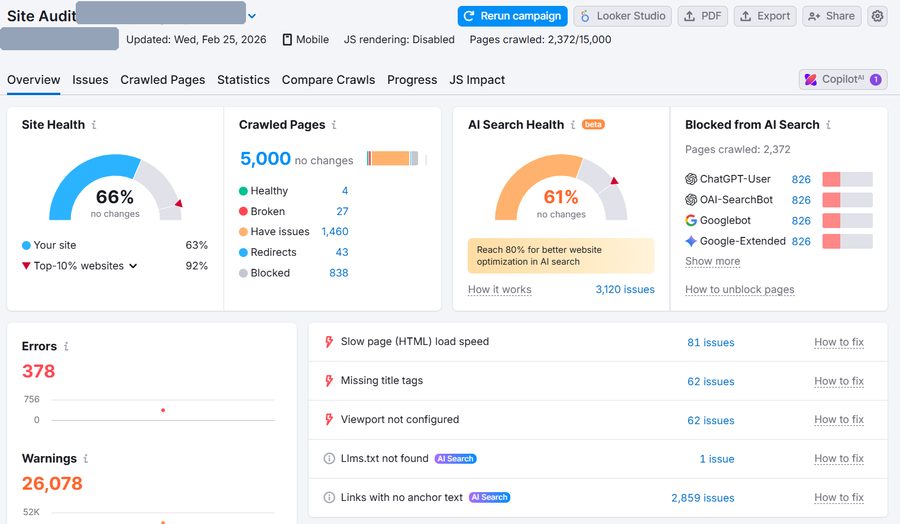Click the AI Search Health 61% gauge

click(x=561, y=187)
